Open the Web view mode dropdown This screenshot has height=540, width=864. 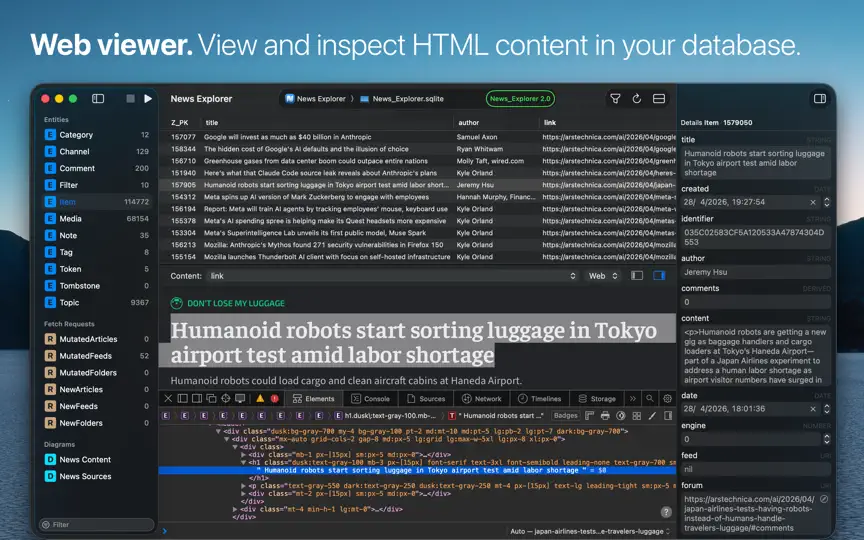point(603,276)
